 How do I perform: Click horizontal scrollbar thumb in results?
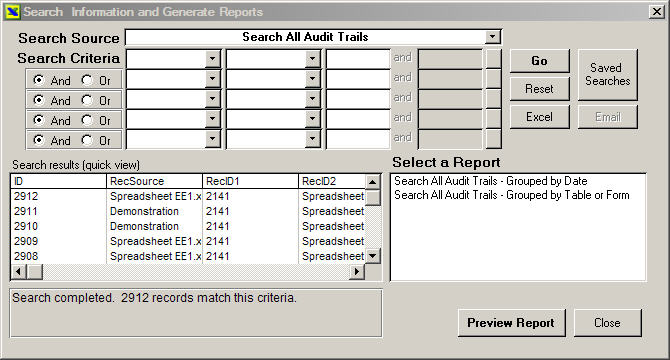[x=35, y=272]
